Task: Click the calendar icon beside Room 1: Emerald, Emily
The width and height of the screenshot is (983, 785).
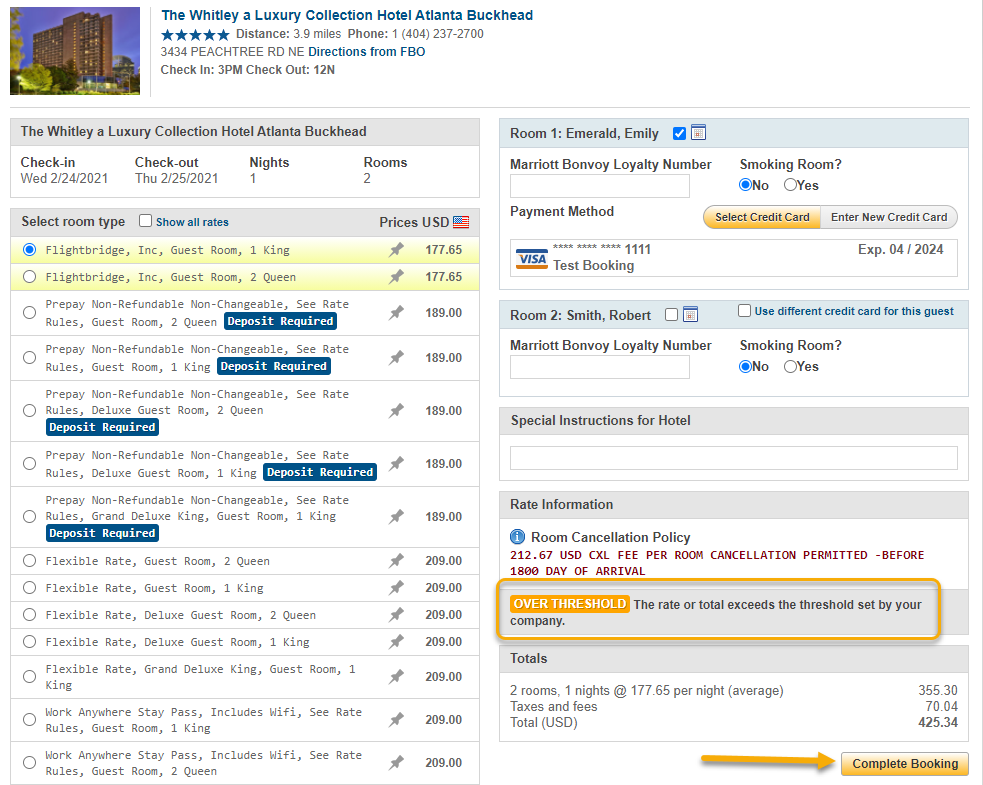Action: 697,132
